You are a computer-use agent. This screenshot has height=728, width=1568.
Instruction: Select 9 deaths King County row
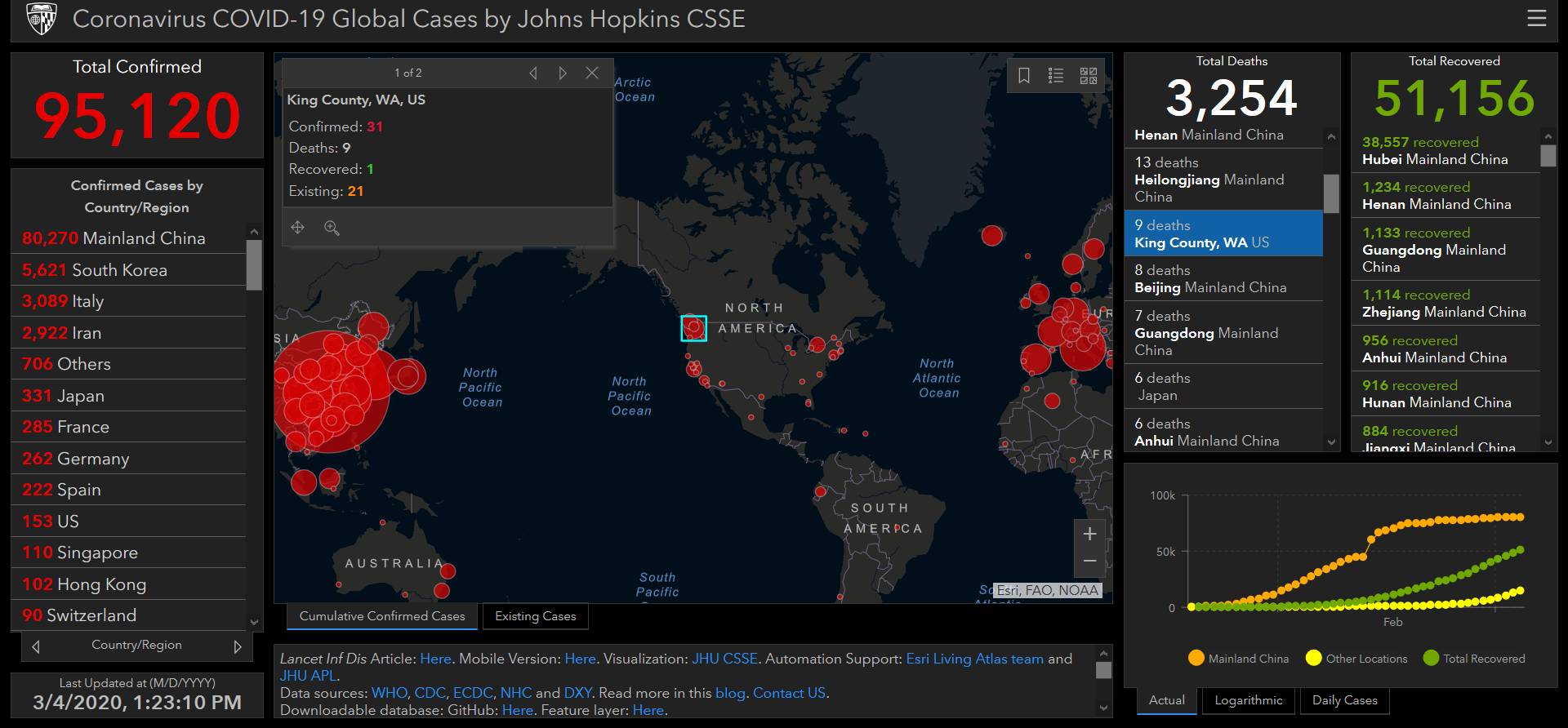pos(1223,233)
